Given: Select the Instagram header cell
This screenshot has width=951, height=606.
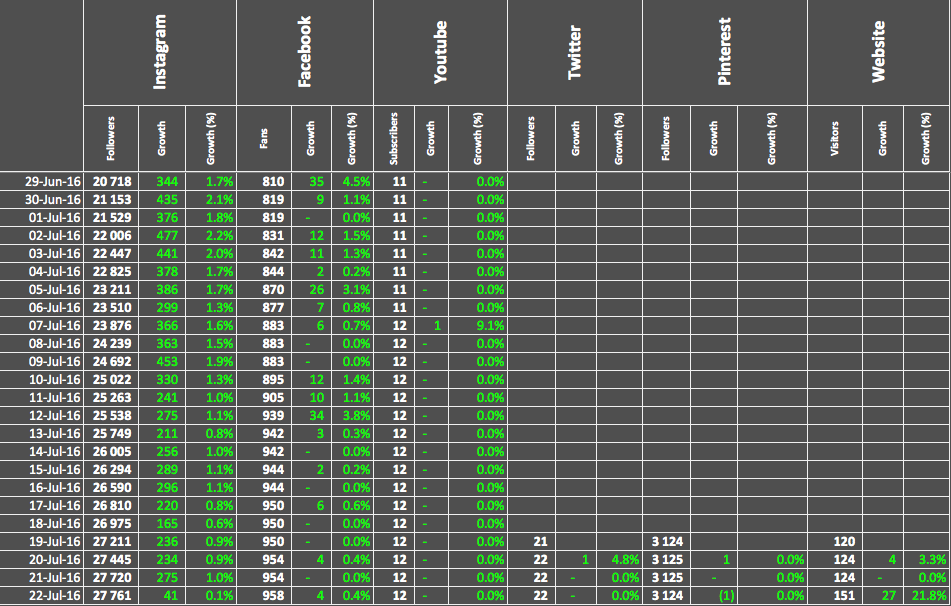Looking at the screenshot, I should [x=160, y=53].
